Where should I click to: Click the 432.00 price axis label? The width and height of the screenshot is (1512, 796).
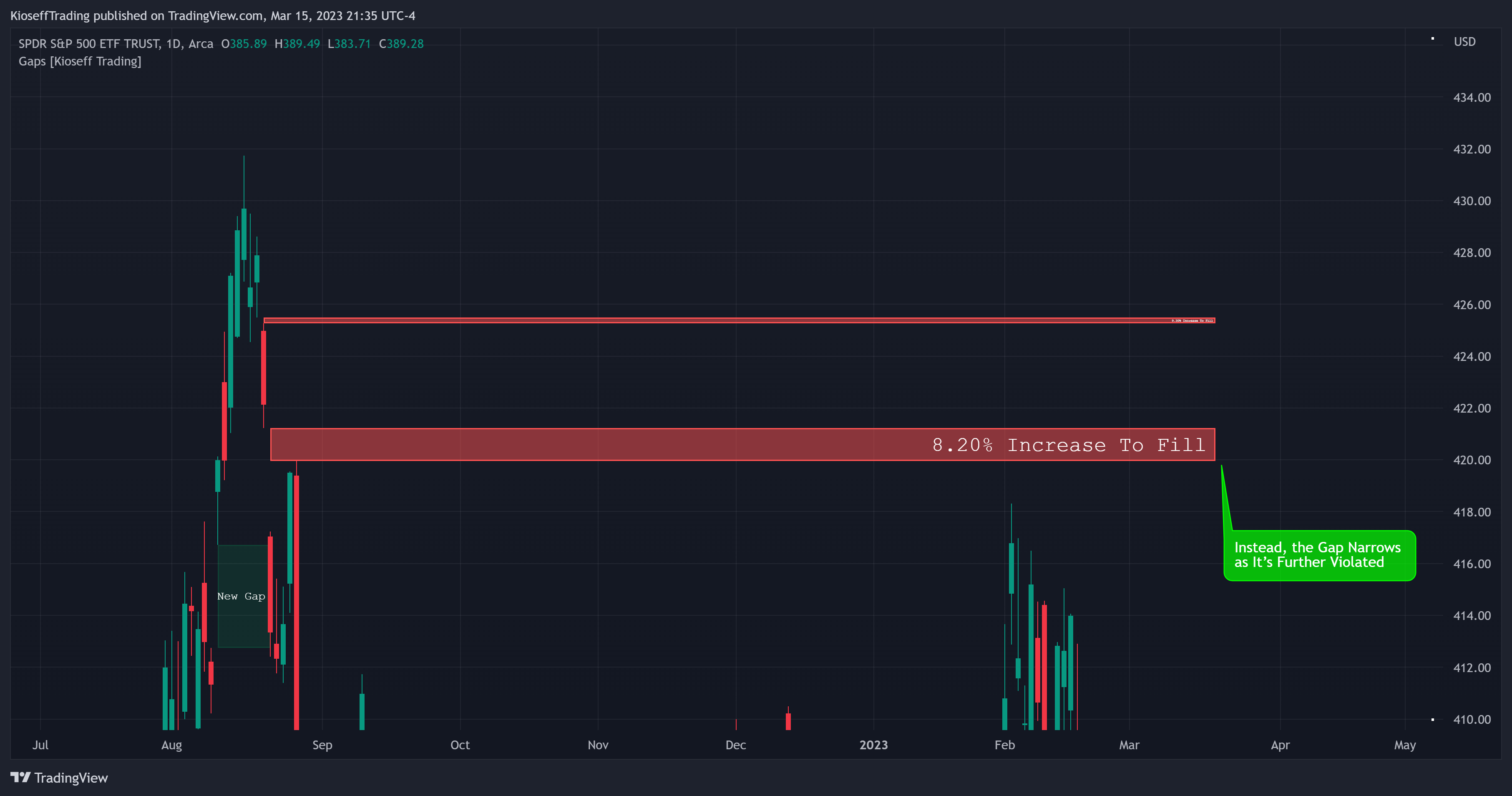tap(1472, 149)
